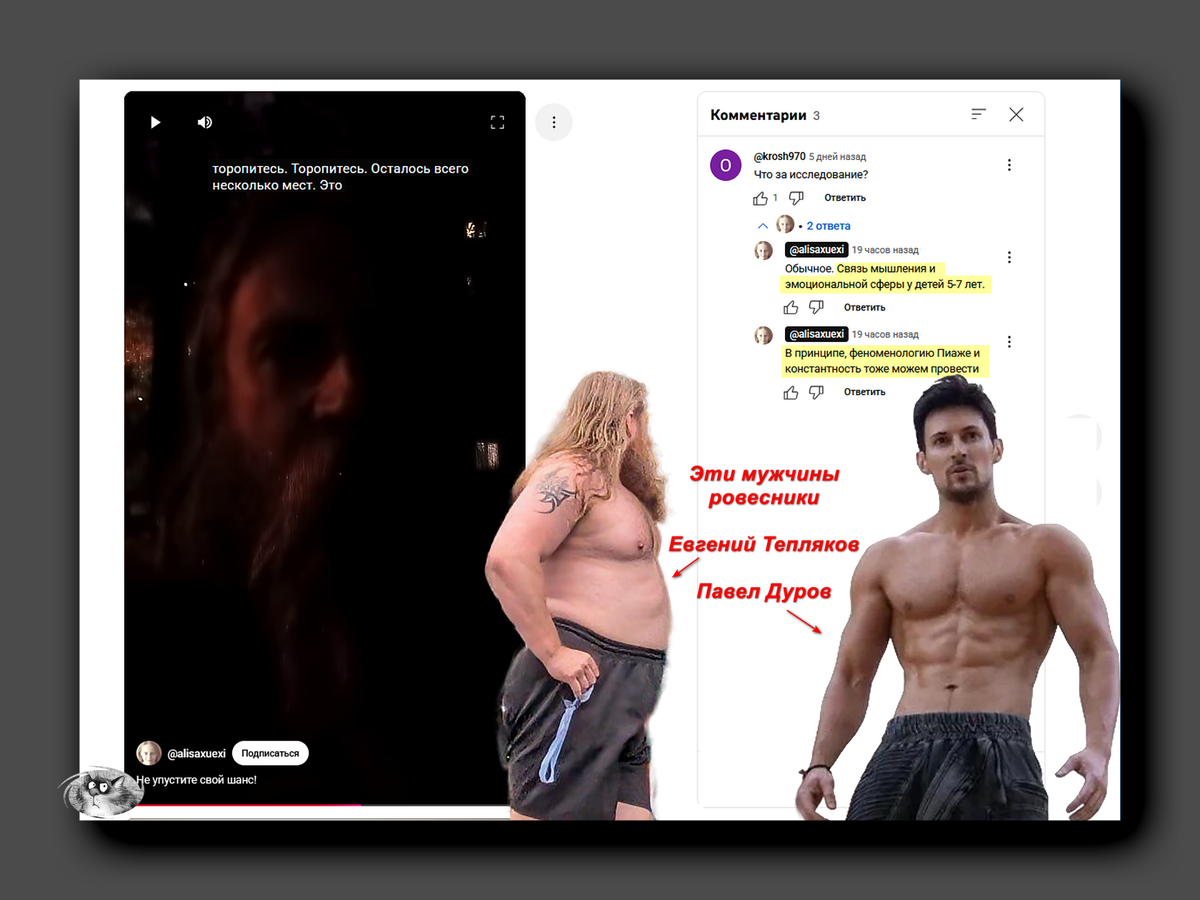
Task: Click the small avatar beside "2 ответа"
Action: point(786,225)
